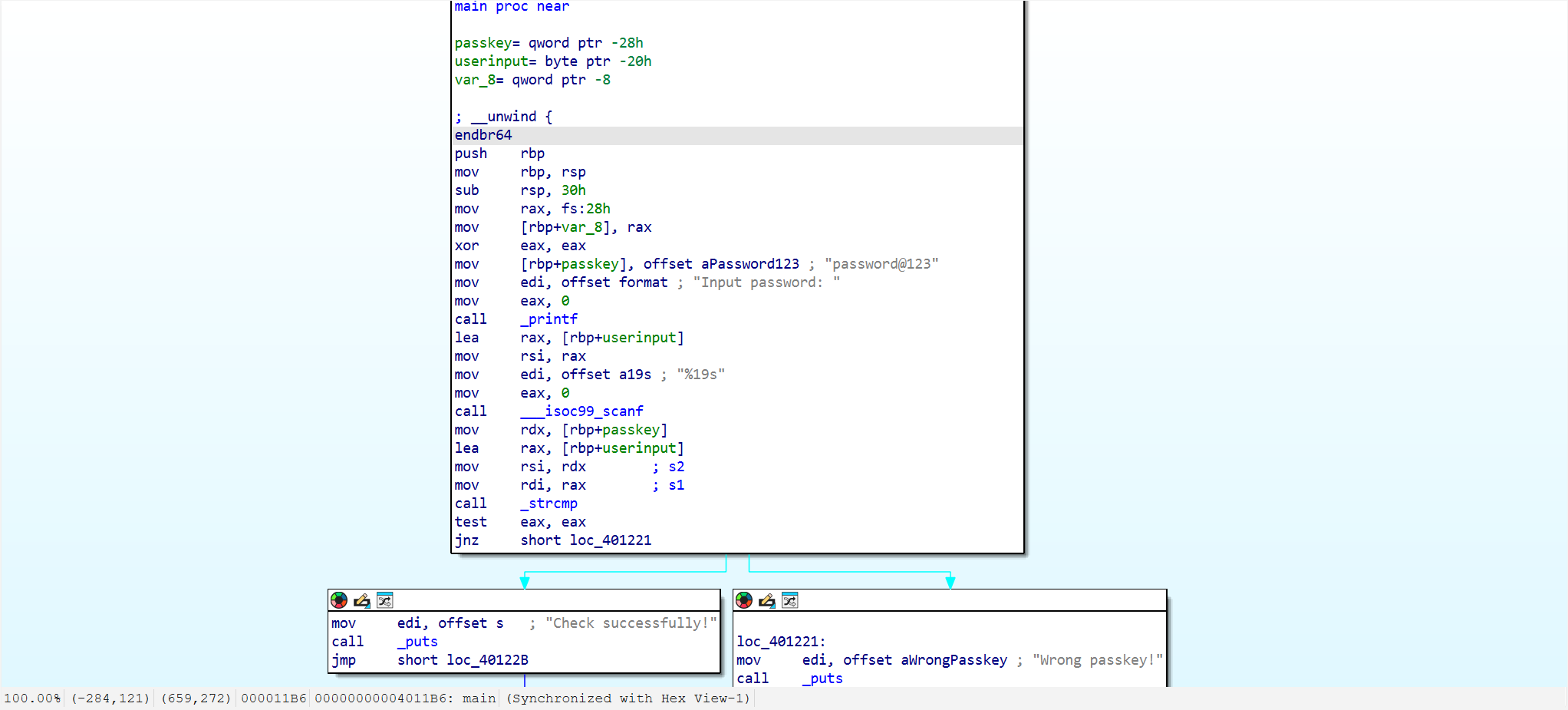Click the loc_401221: label line
1568x710 pixels.
tap(781, 642)
